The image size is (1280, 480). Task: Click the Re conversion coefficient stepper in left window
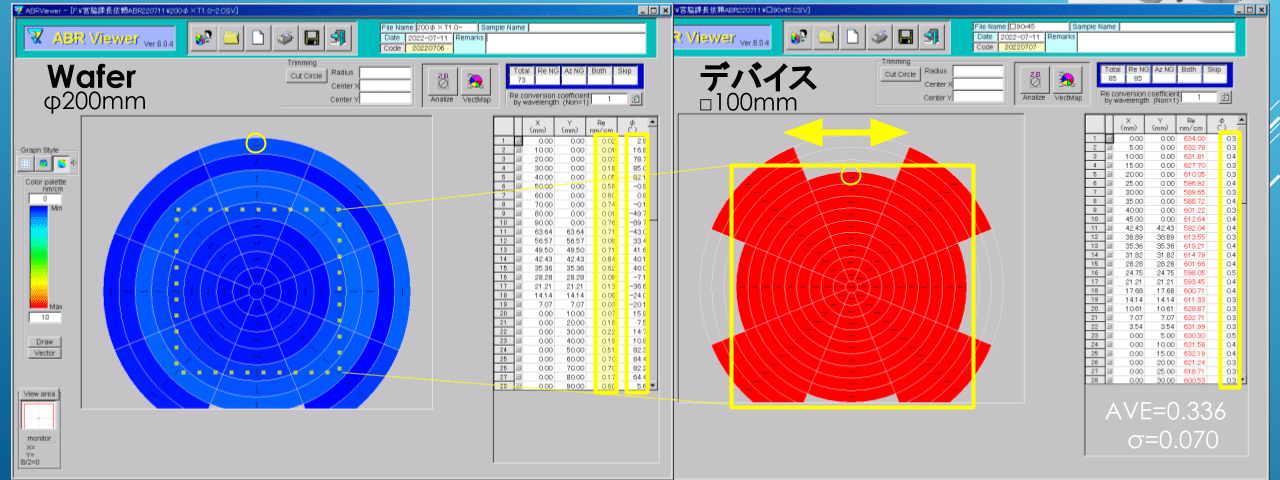pyautogui.click(x=636, y=99)
